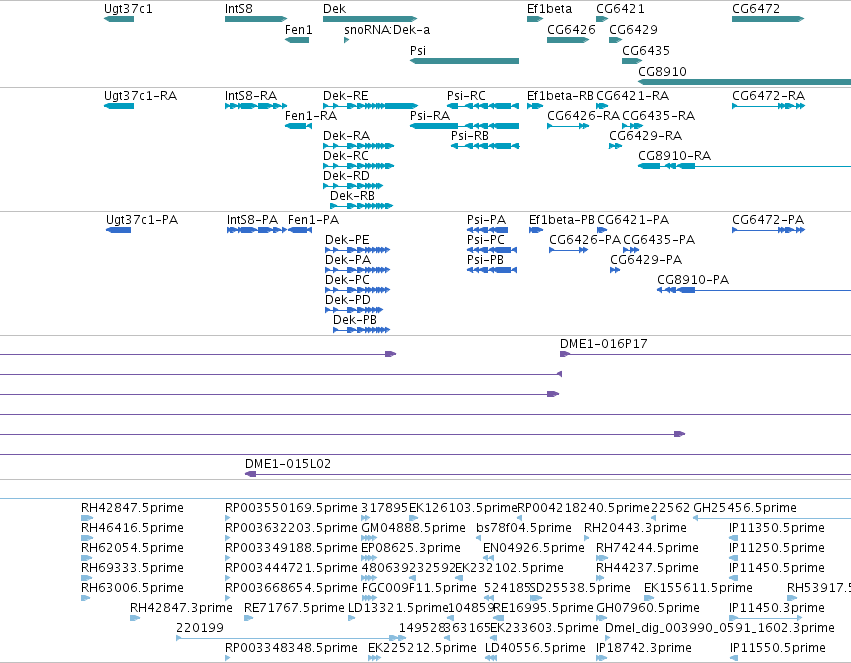This screenshot has height=663, width=851.
Task: Click the Dek-PB protein label
Action: coord(354,320)
